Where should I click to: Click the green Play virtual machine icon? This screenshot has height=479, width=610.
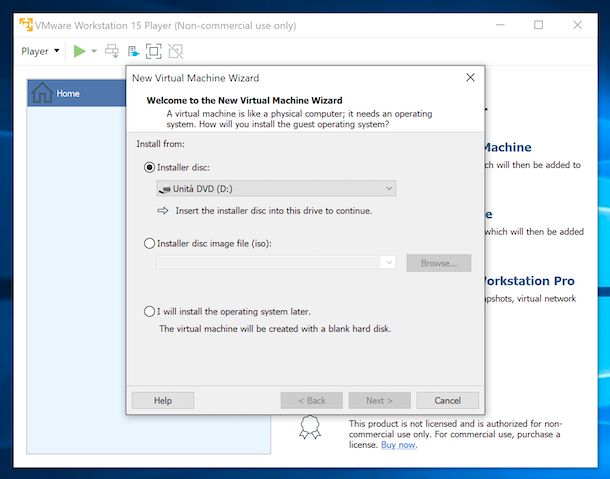(x=80, y=51)
